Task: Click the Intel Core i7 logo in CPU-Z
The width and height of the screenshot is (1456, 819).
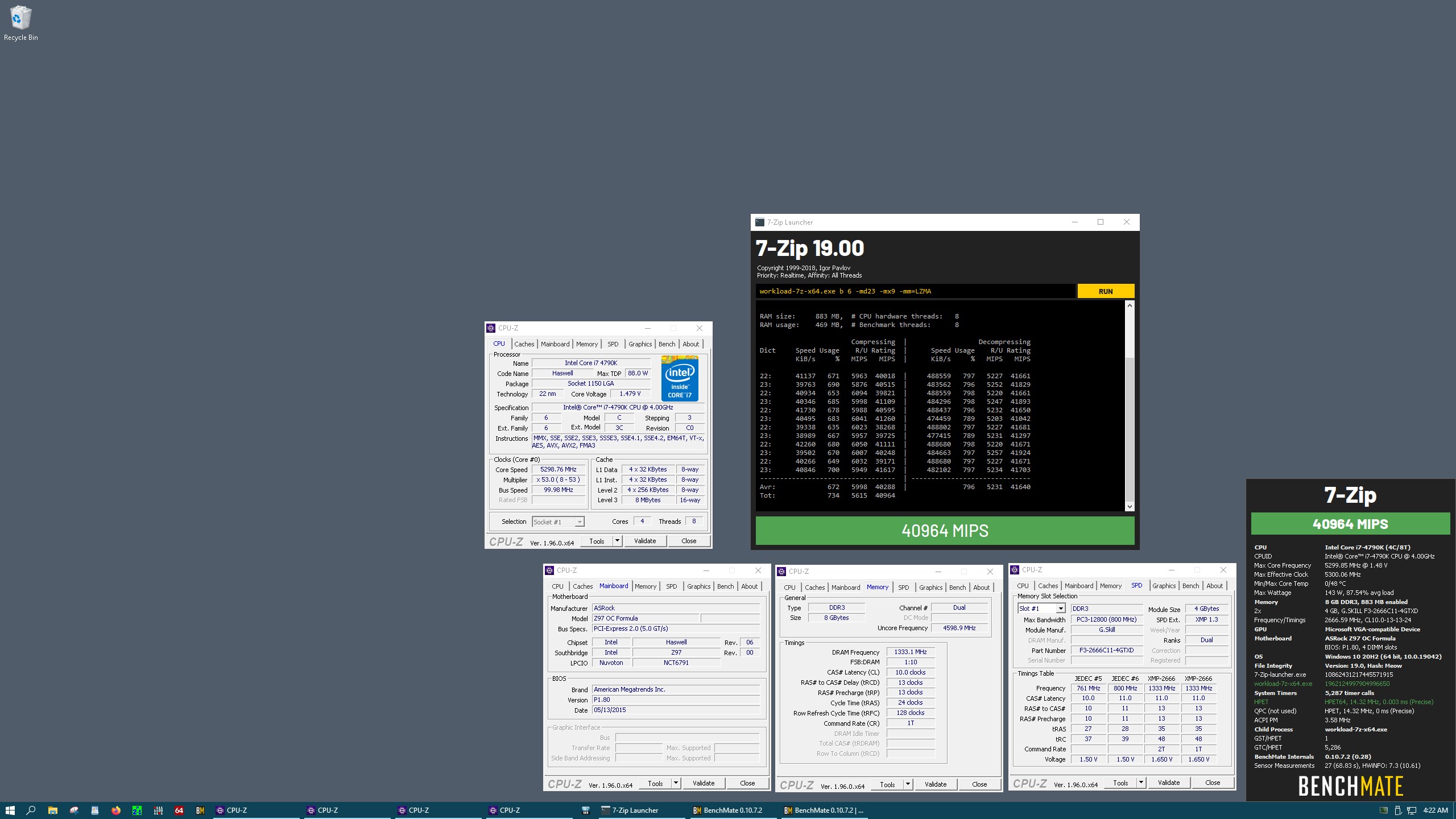Action: point(680,378)
